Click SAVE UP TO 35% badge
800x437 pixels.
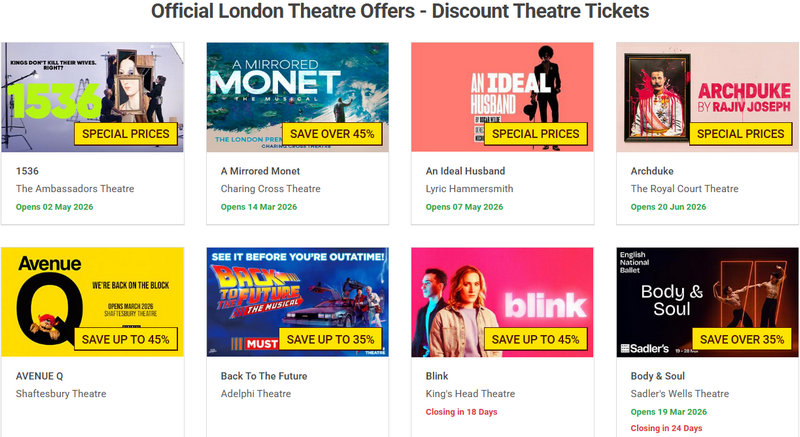tap(330, 339)
